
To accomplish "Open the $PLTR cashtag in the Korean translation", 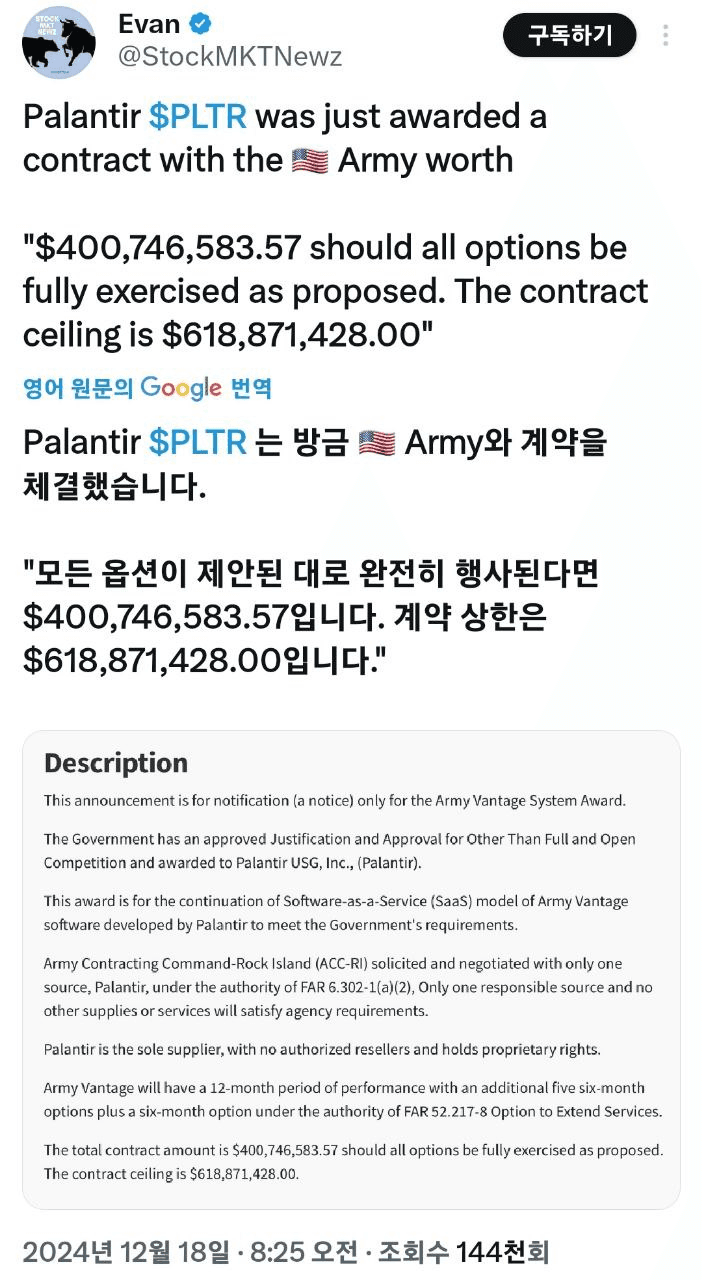I will pyautogui.click(x=198, y=441).
